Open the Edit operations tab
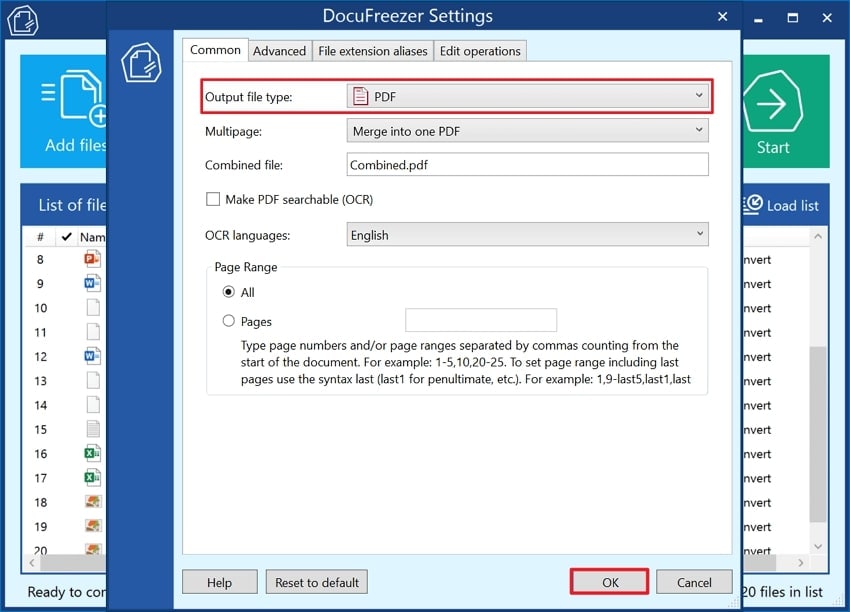This screenshot has height=612, width=850. pos(480,51)
